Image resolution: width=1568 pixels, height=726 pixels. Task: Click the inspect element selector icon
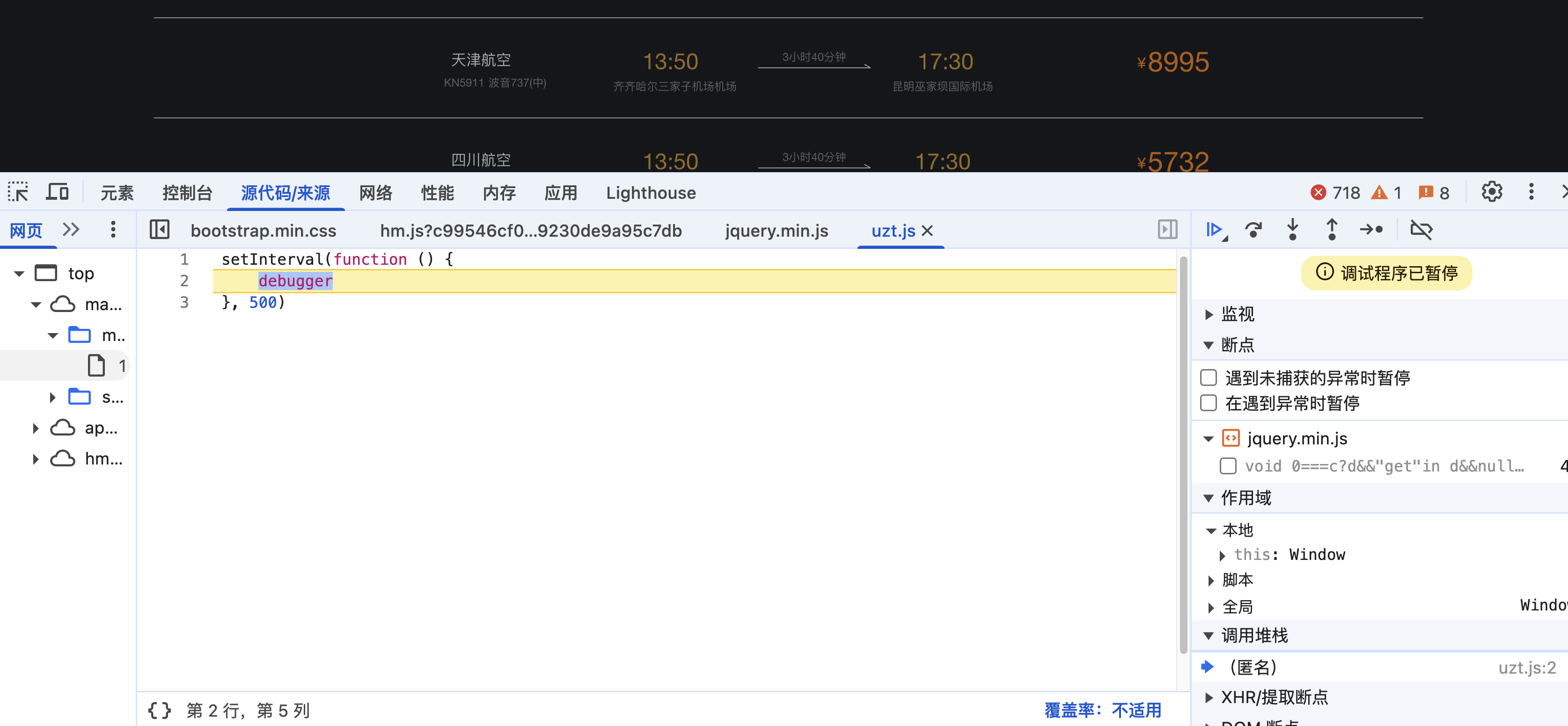click(18, 192)
